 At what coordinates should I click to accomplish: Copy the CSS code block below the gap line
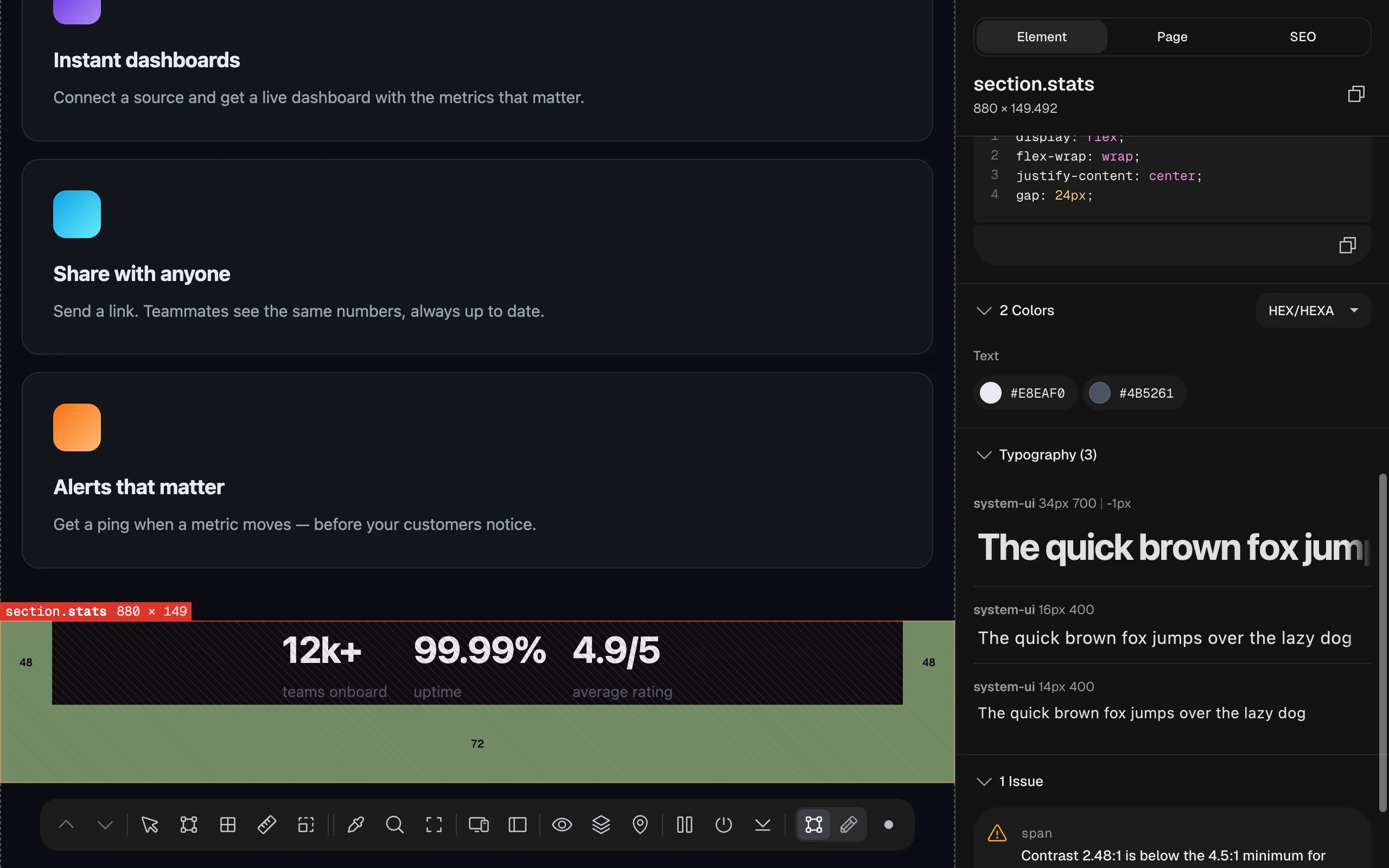(1348, 245)
